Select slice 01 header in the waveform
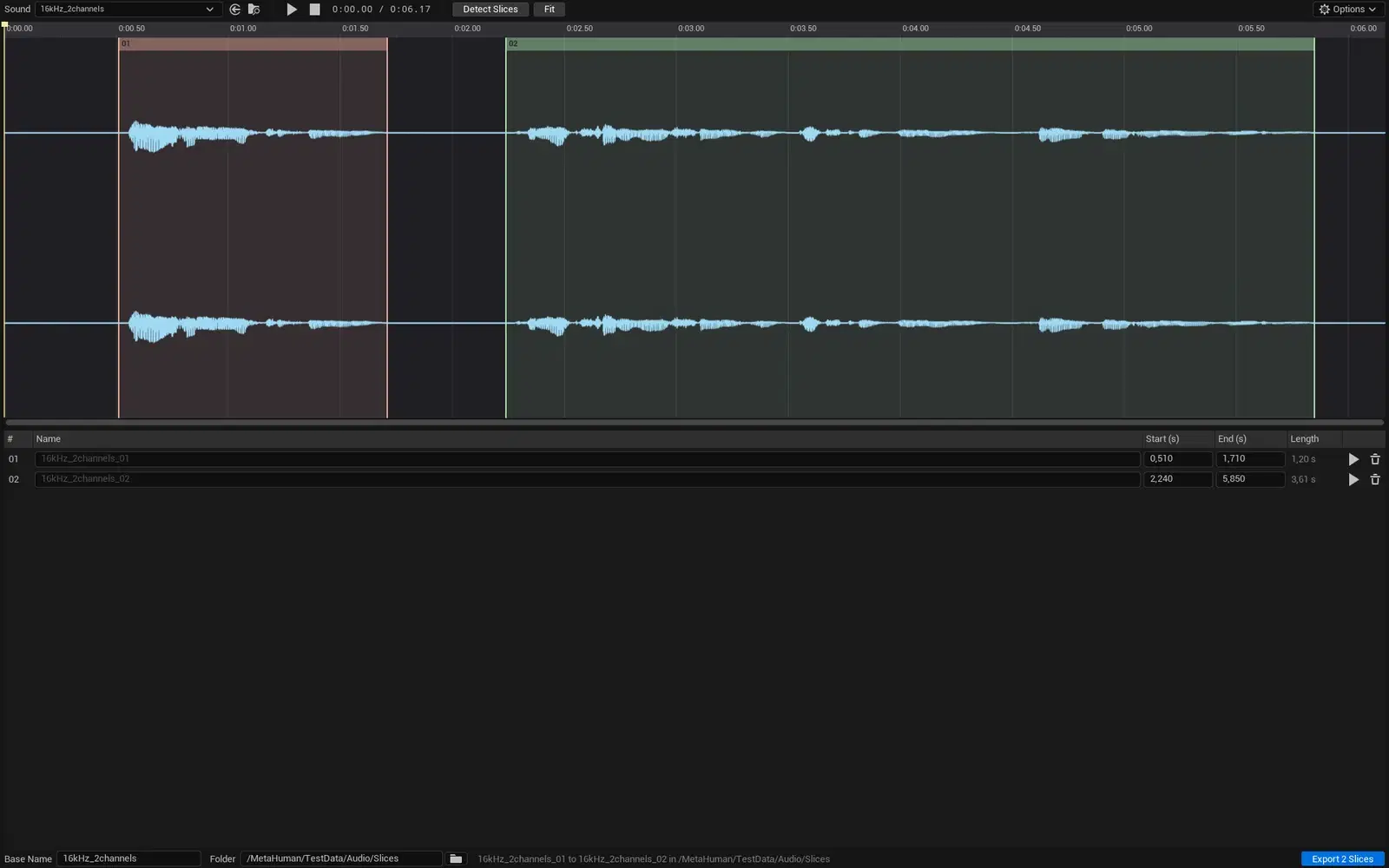 click(253, 43)
